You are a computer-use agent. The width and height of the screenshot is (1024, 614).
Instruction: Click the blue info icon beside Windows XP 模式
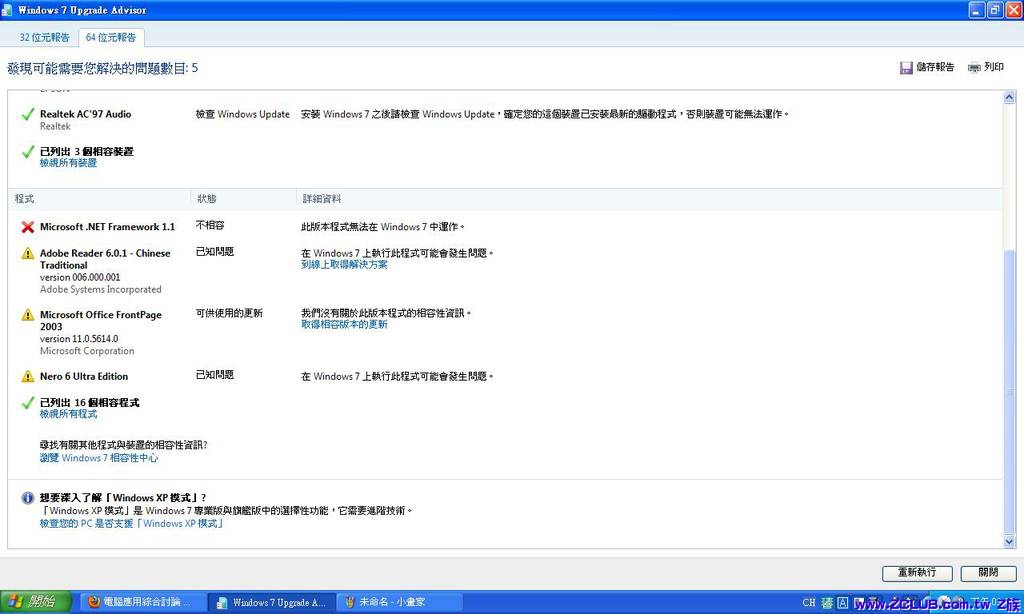27,498
